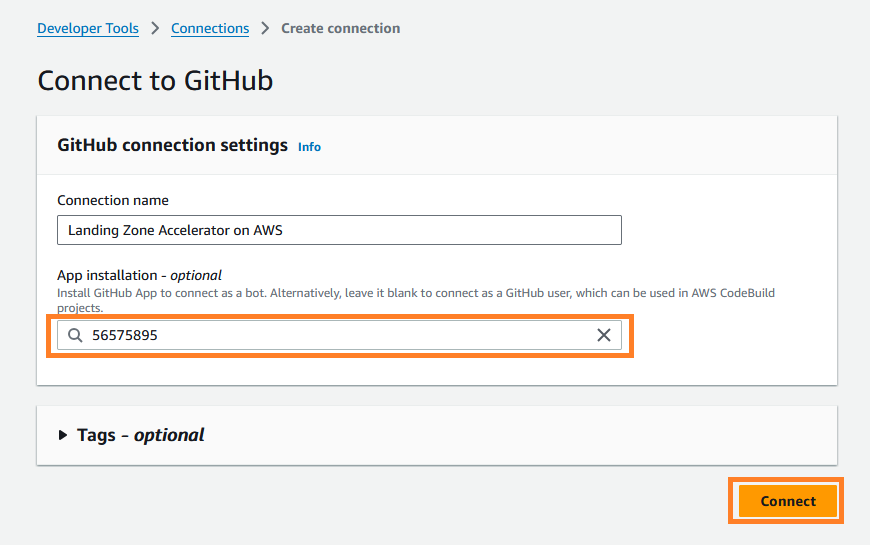The height and width of the screenshot is (545, 870).
Task: Open the Info link beside GitHub connection settings
Action: coord(309,147)
